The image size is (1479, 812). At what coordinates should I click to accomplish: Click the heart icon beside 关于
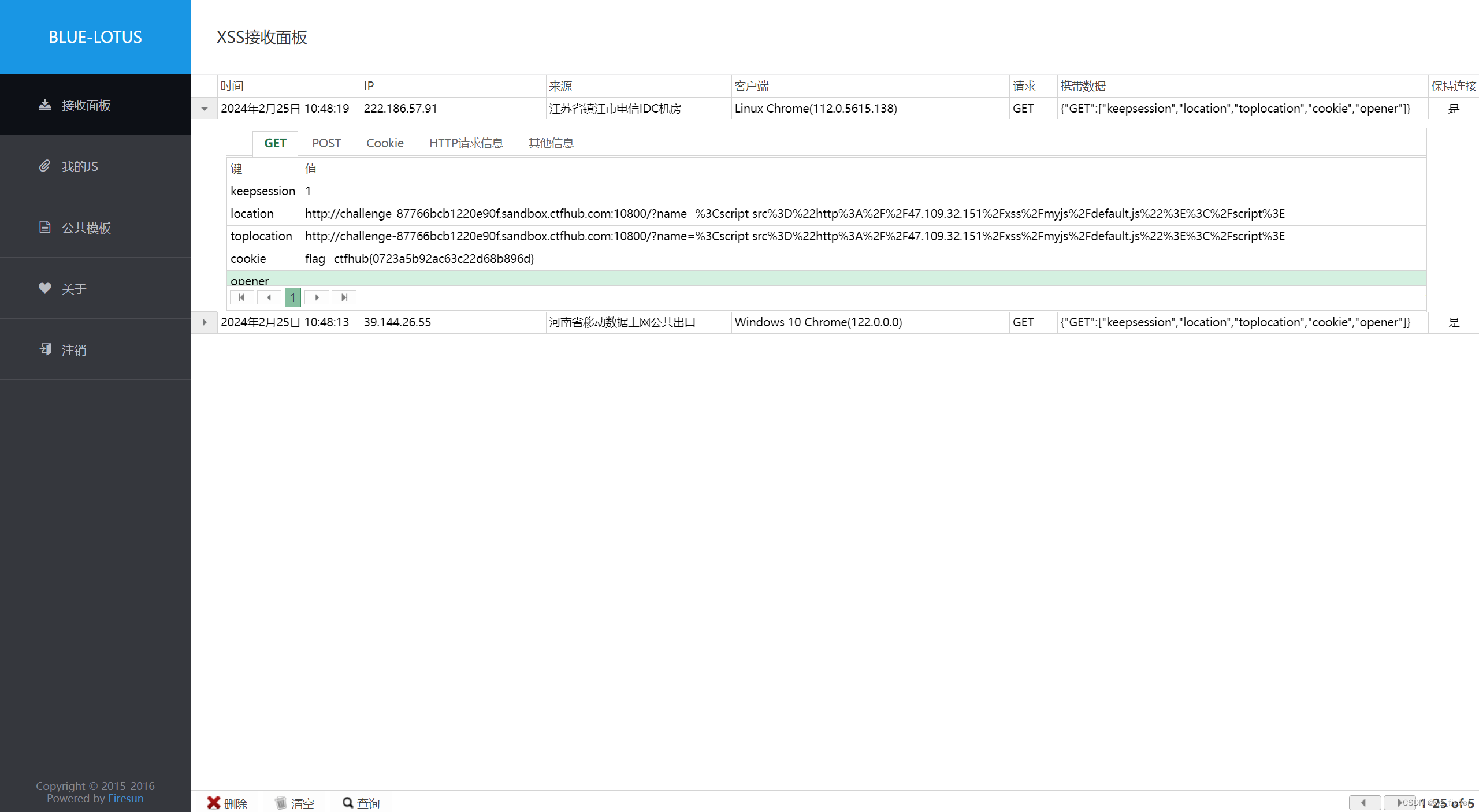click(x=44, y=288)
